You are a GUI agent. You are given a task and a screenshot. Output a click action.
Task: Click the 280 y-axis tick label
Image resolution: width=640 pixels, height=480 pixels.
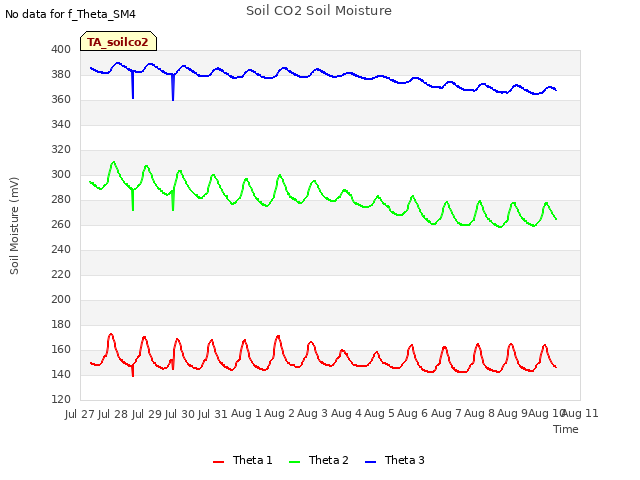61,200
